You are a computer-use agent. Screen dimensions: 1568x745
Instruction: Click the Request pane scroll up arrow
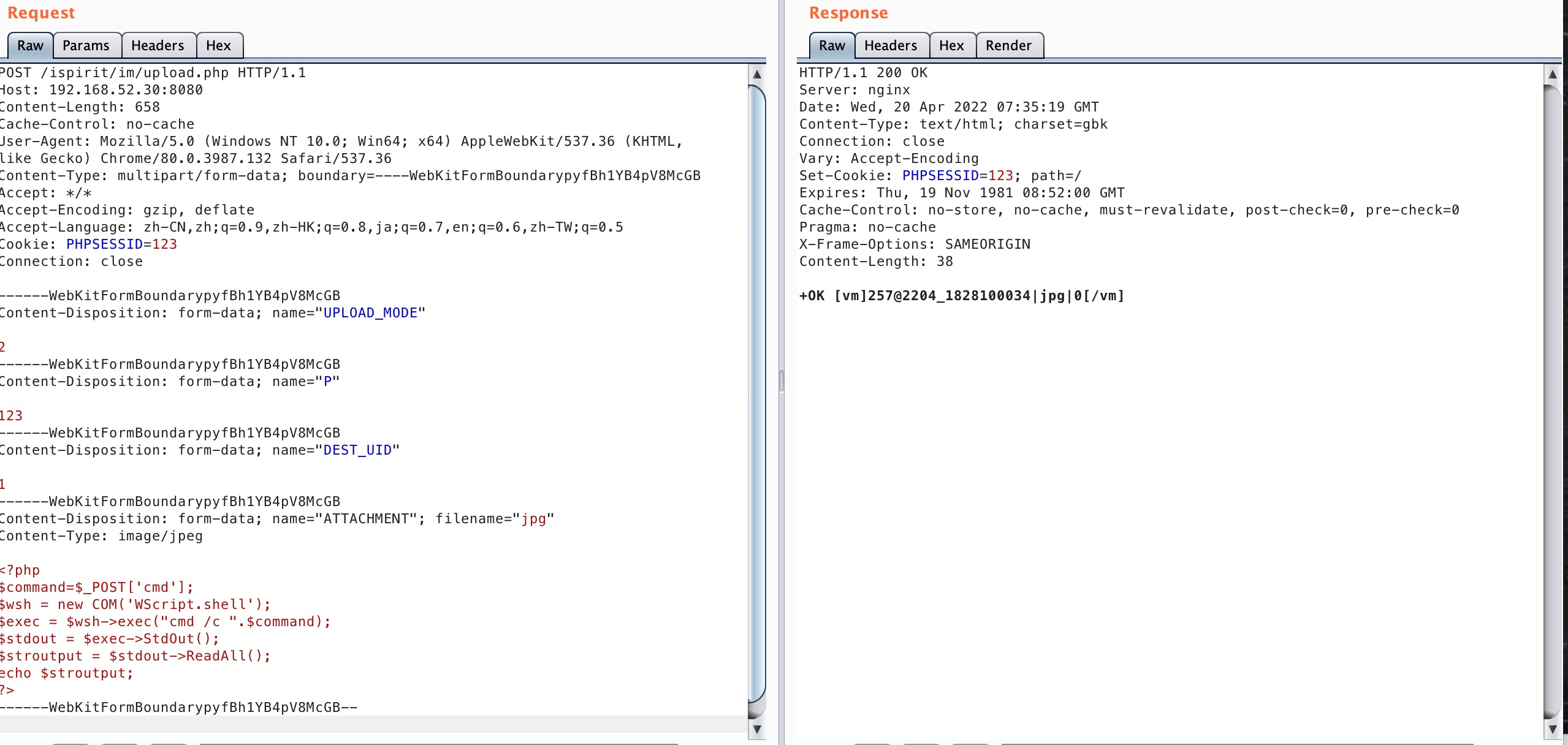[x=757, y=74]
